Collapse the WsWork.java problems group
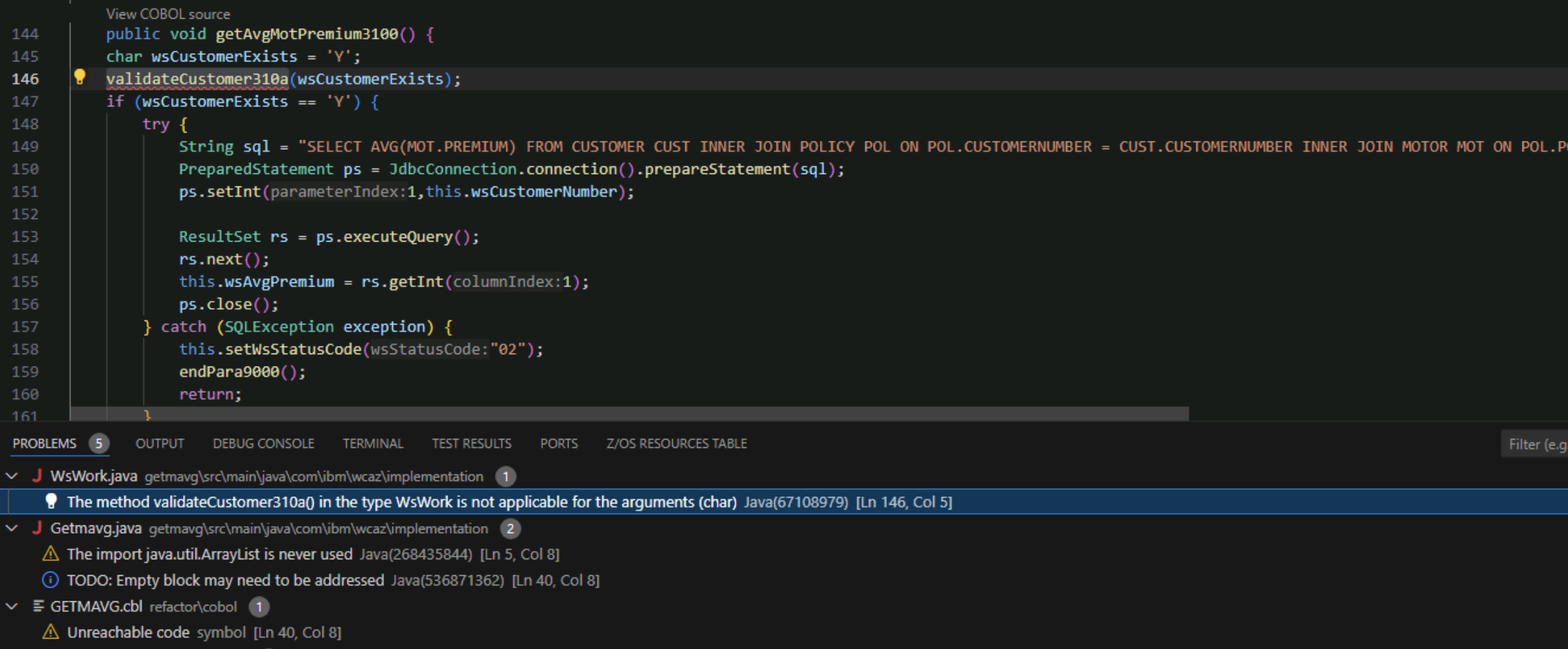The image size is (1568, 649). (12, 476)
